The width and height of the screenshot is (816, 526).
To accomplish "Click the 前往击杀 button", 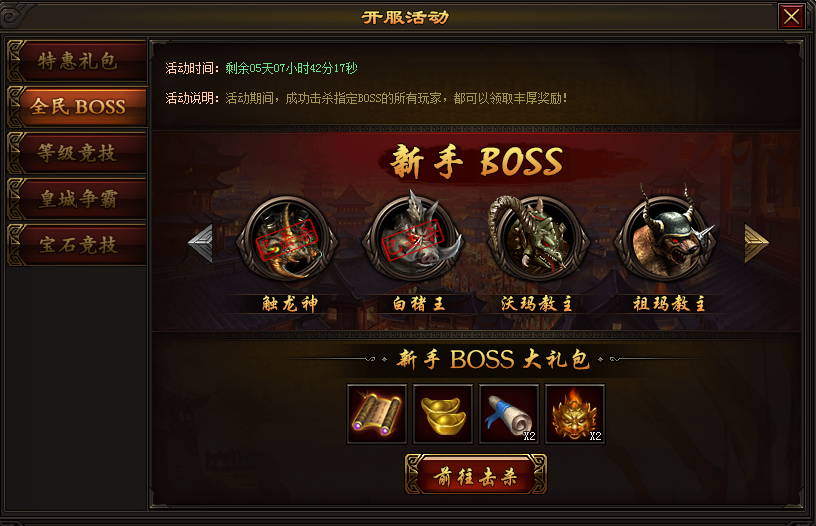I will (x=476, y=474).
